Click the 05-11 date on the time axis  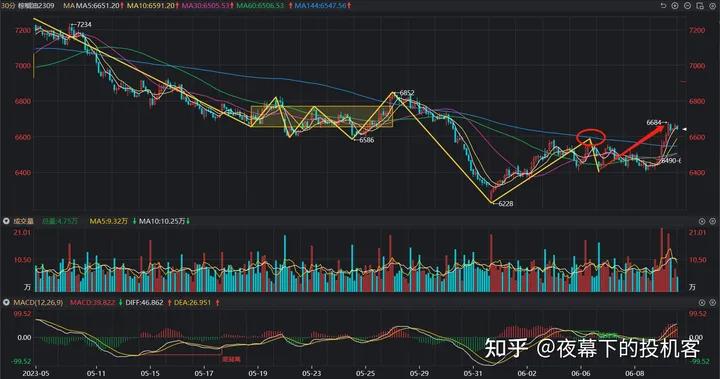96,373
